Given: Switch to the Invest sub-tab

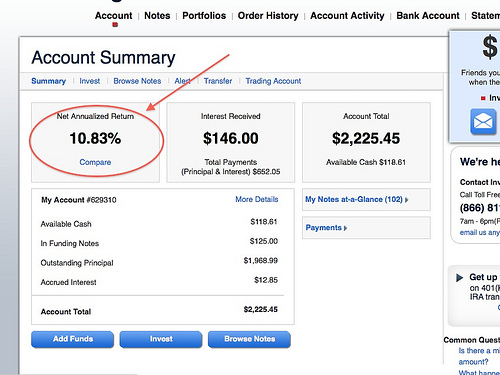Looking at the screenshot, I should (x=90, y=81).
